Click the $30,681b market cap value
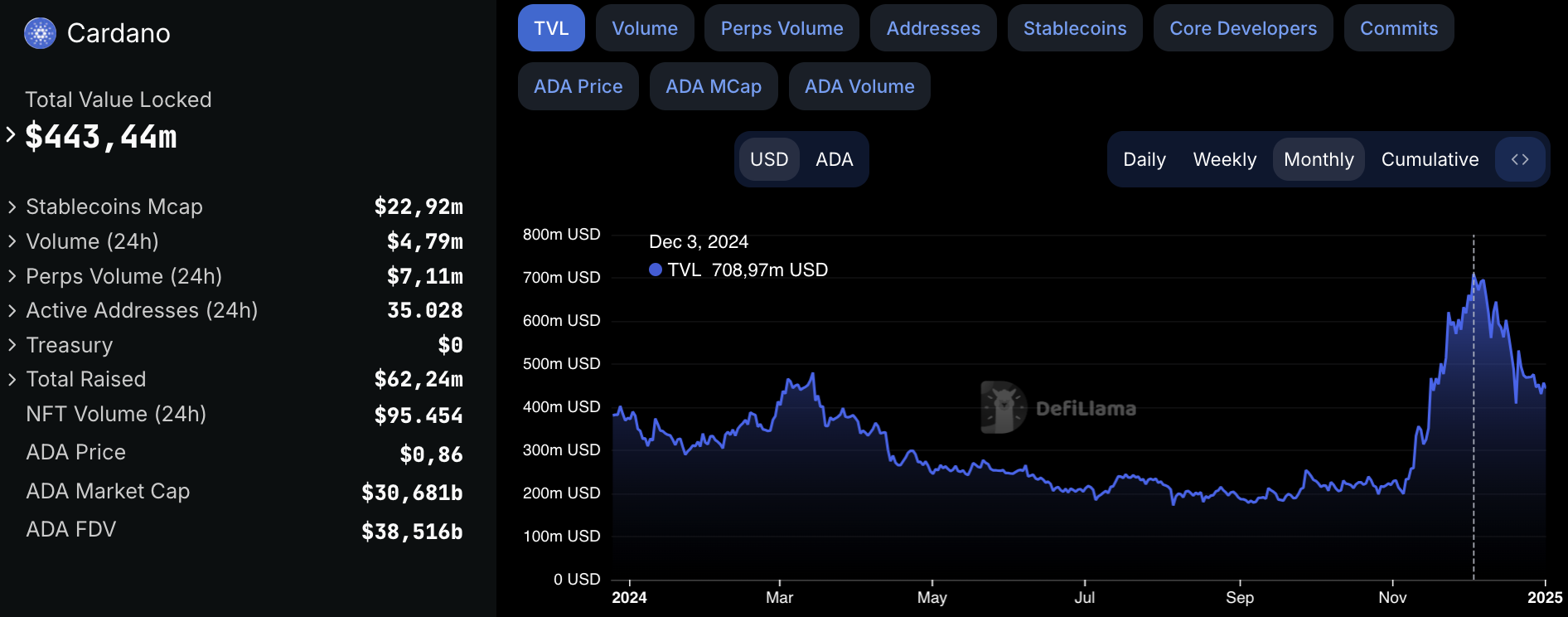1568x617 pixels. click(x=412, y=493)
